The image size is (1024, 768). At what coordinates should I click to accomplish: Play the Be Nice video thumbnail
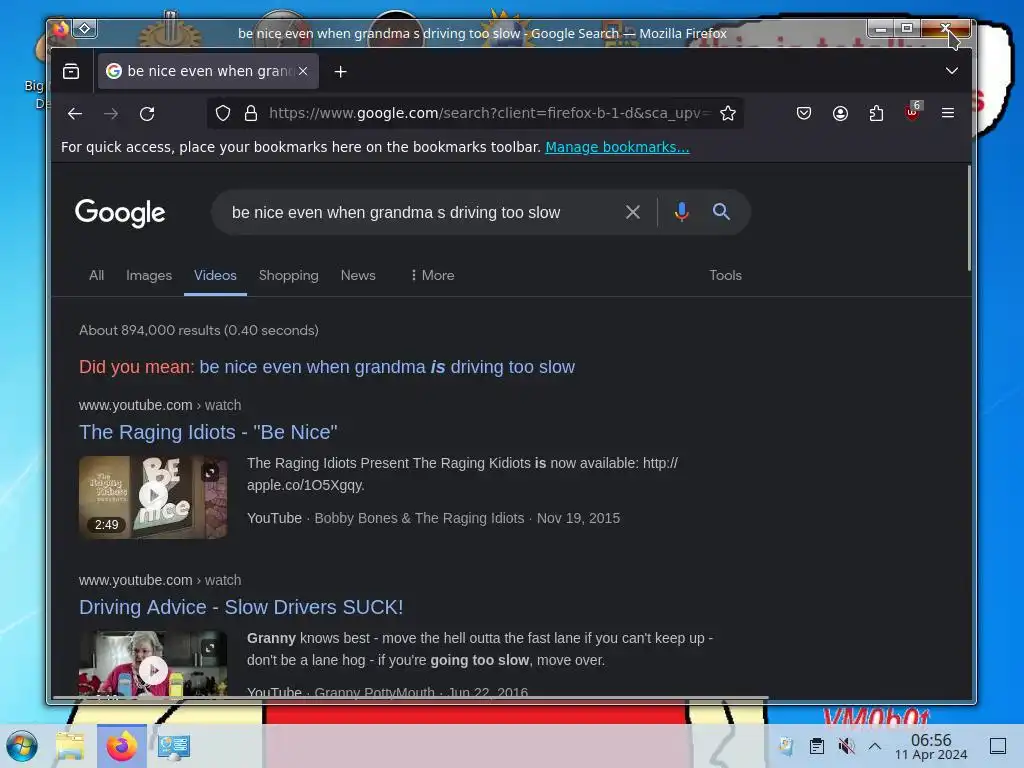pyautogui.click(x=153, y=497)
